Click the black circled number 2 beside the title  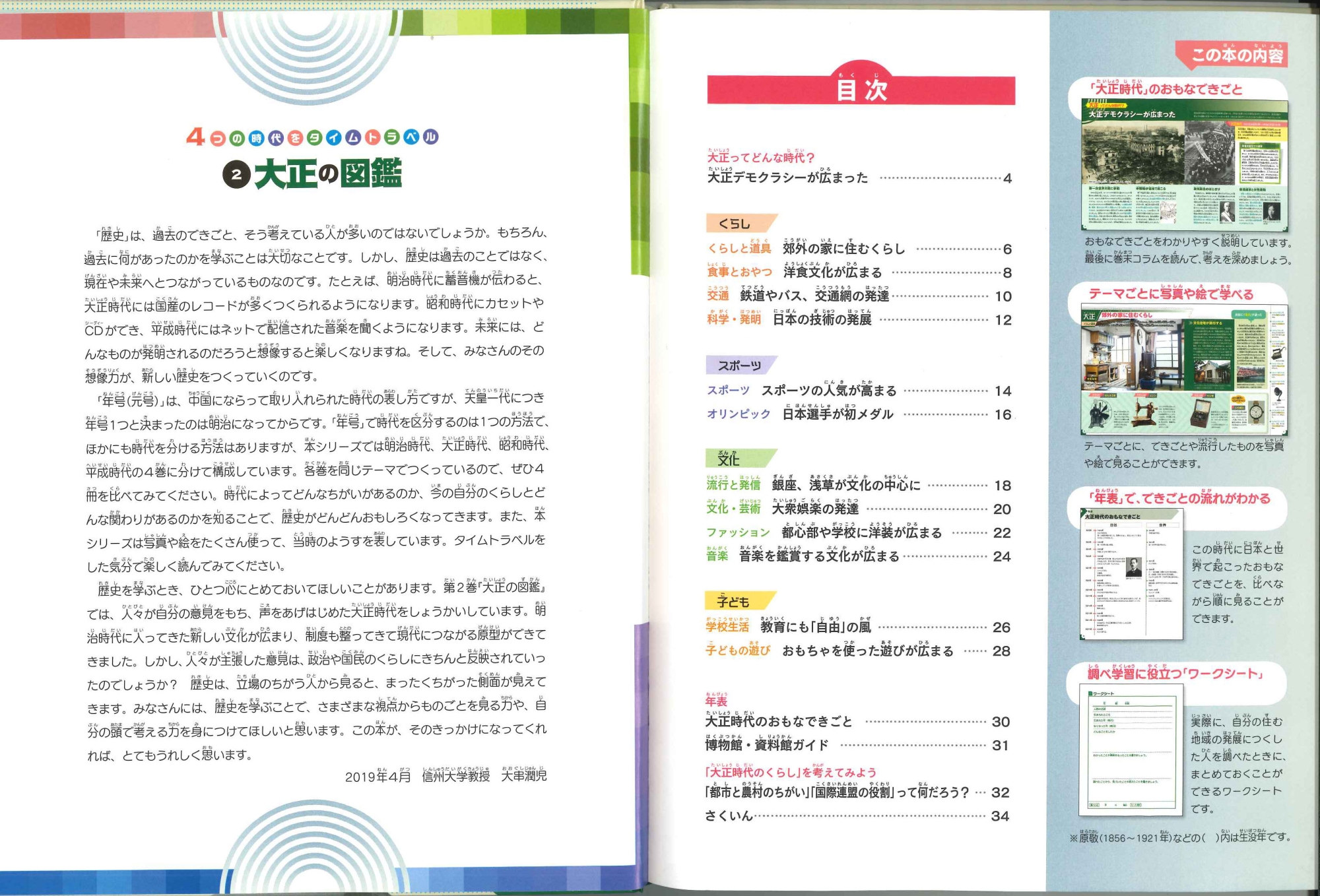[236, 175]
